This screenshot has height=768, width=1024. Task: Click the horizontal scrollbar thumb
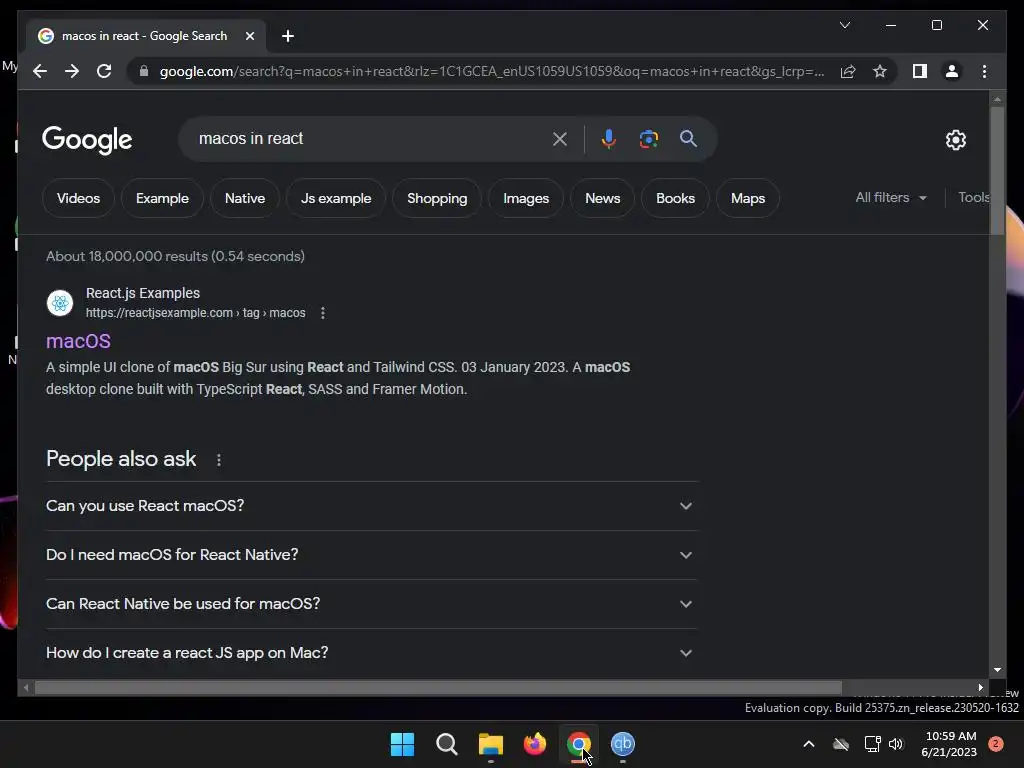[x=438, y=688]
